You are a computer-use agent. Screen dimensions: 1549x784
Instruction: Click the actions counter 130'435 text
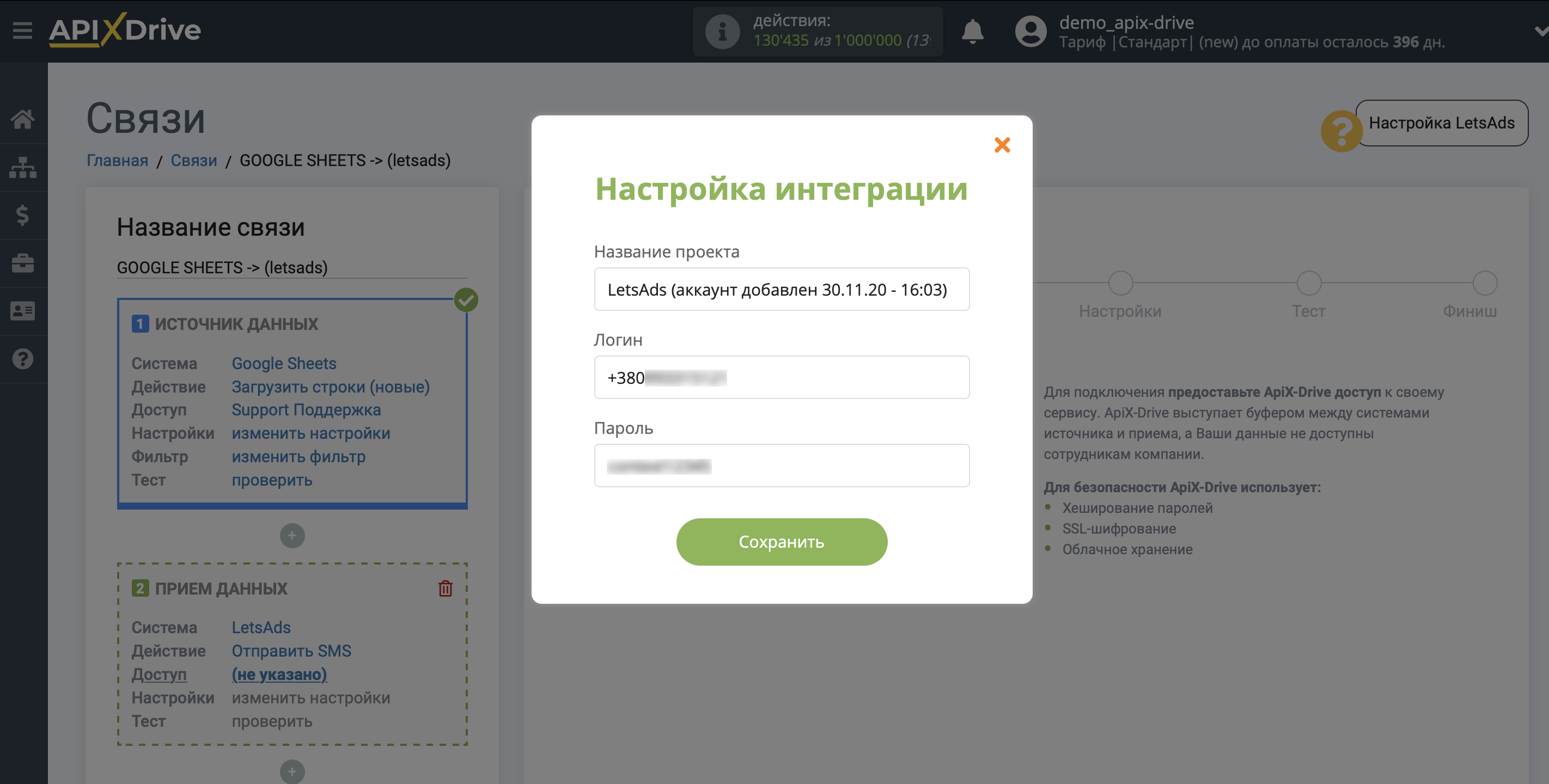780,40
